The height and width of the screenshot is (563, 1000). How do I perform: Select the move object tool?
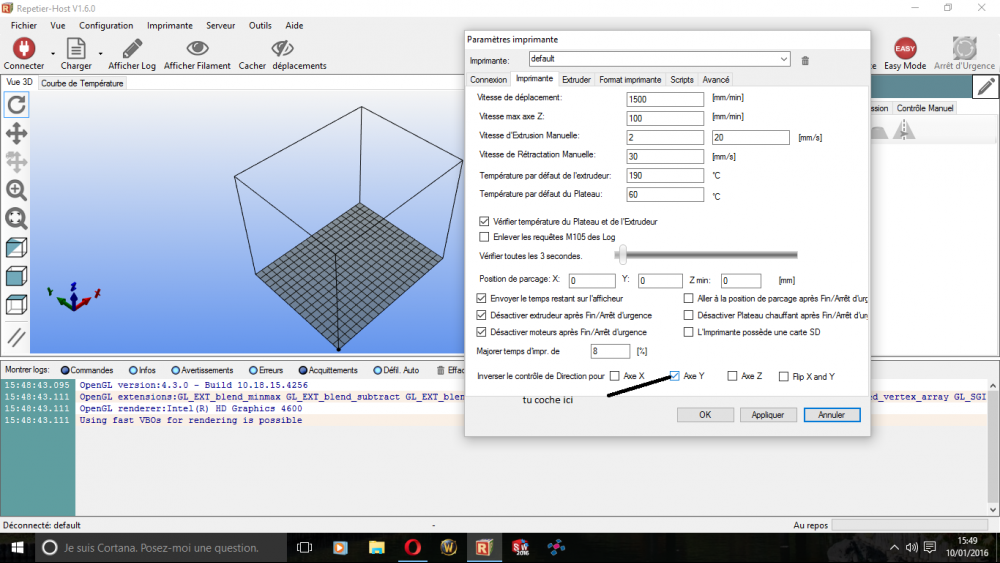pyautogui.click(x=17, y=162)
